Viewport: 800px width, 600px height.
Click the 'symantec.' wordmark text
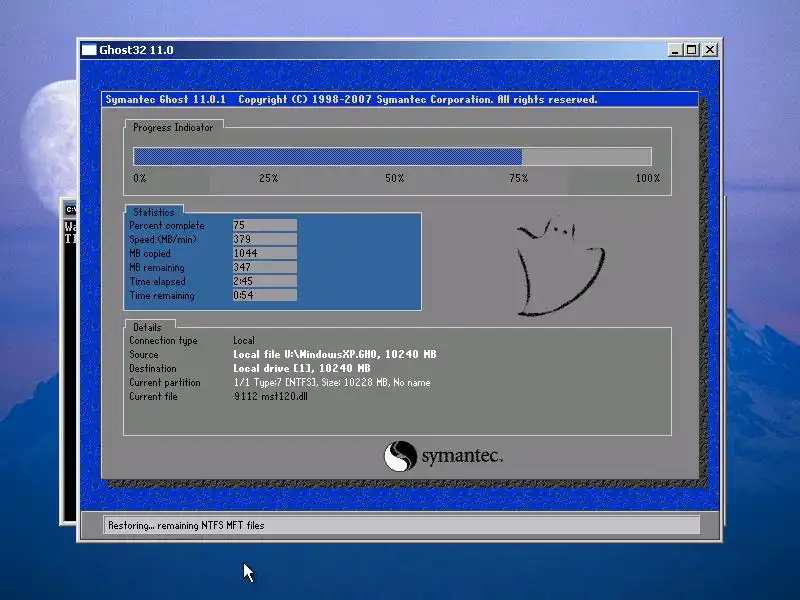[x=462, y=455]
